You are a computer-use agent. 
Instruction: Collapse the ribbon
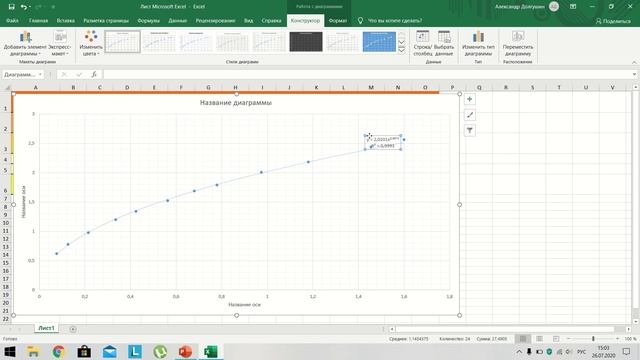[634, 62]
